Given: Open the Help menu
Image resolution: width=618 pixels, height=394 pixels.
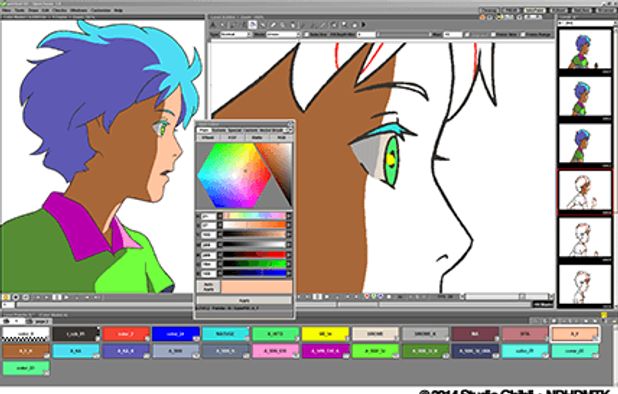Looking at the screenshot, I should tap(118, 10).
